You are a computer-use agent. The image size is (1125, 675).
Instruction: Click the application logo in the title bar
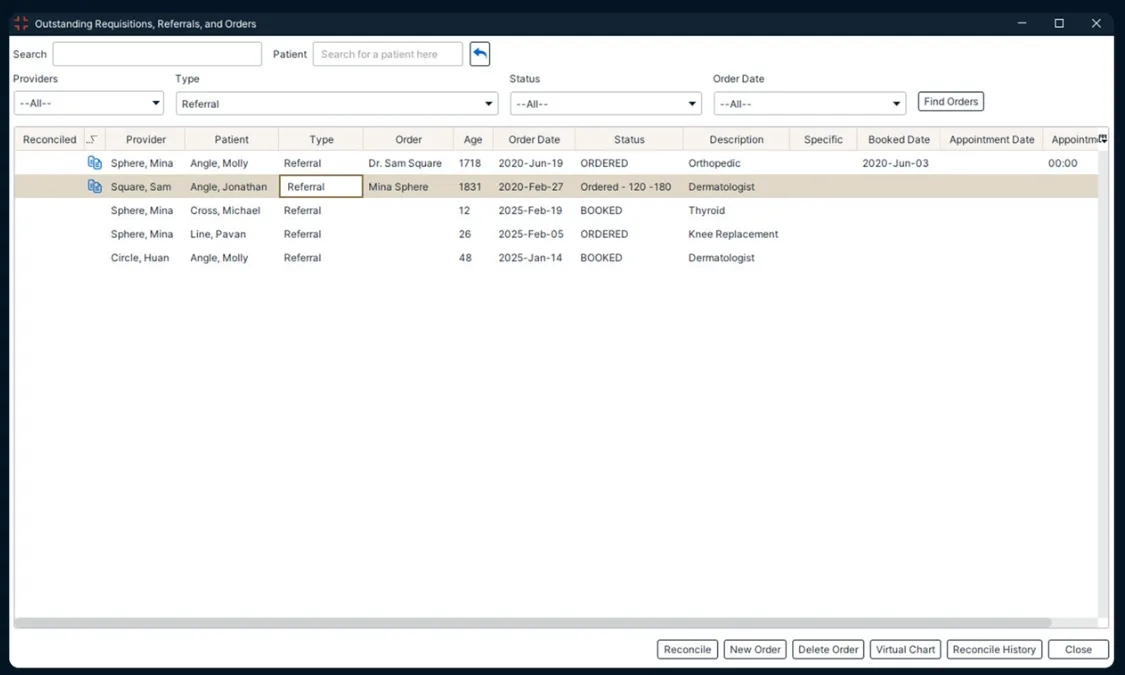coord(20,22)
